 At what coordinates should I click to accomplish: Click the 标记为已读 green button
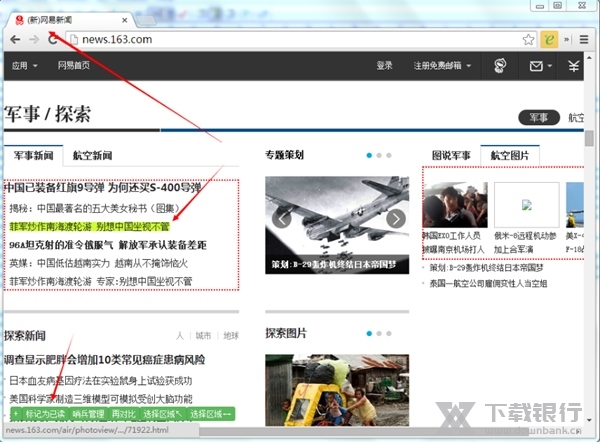pyautogui.click(x=45, y=414)
